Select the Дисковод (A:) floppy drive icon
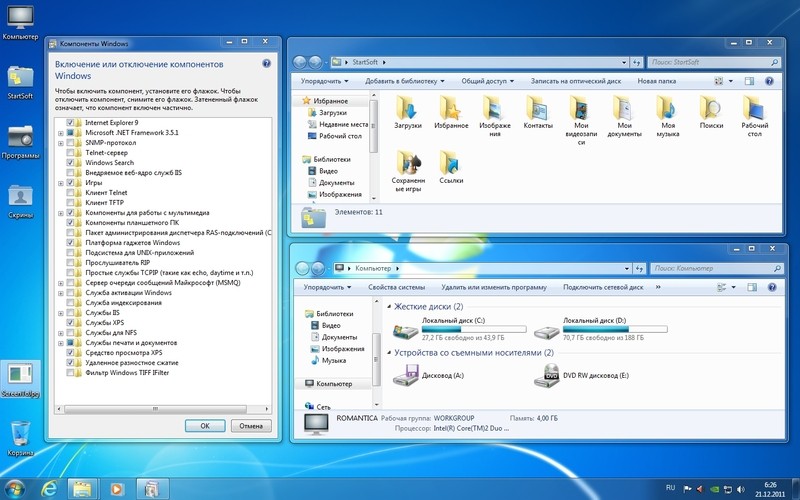Image resolution: width=800 pixels, height=500 pixels. point(406,376)
